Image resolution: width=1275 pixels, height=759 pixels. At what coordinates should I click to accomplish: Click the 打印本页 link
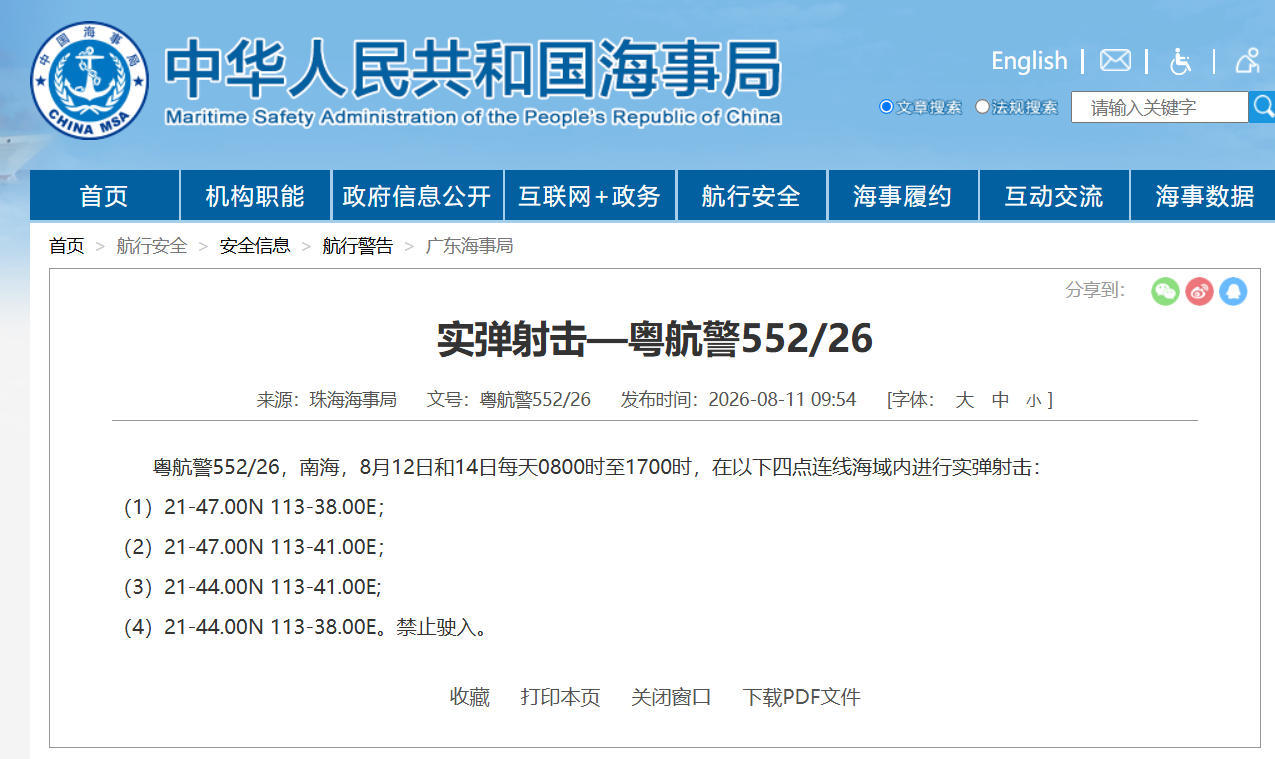click(561, 697)
